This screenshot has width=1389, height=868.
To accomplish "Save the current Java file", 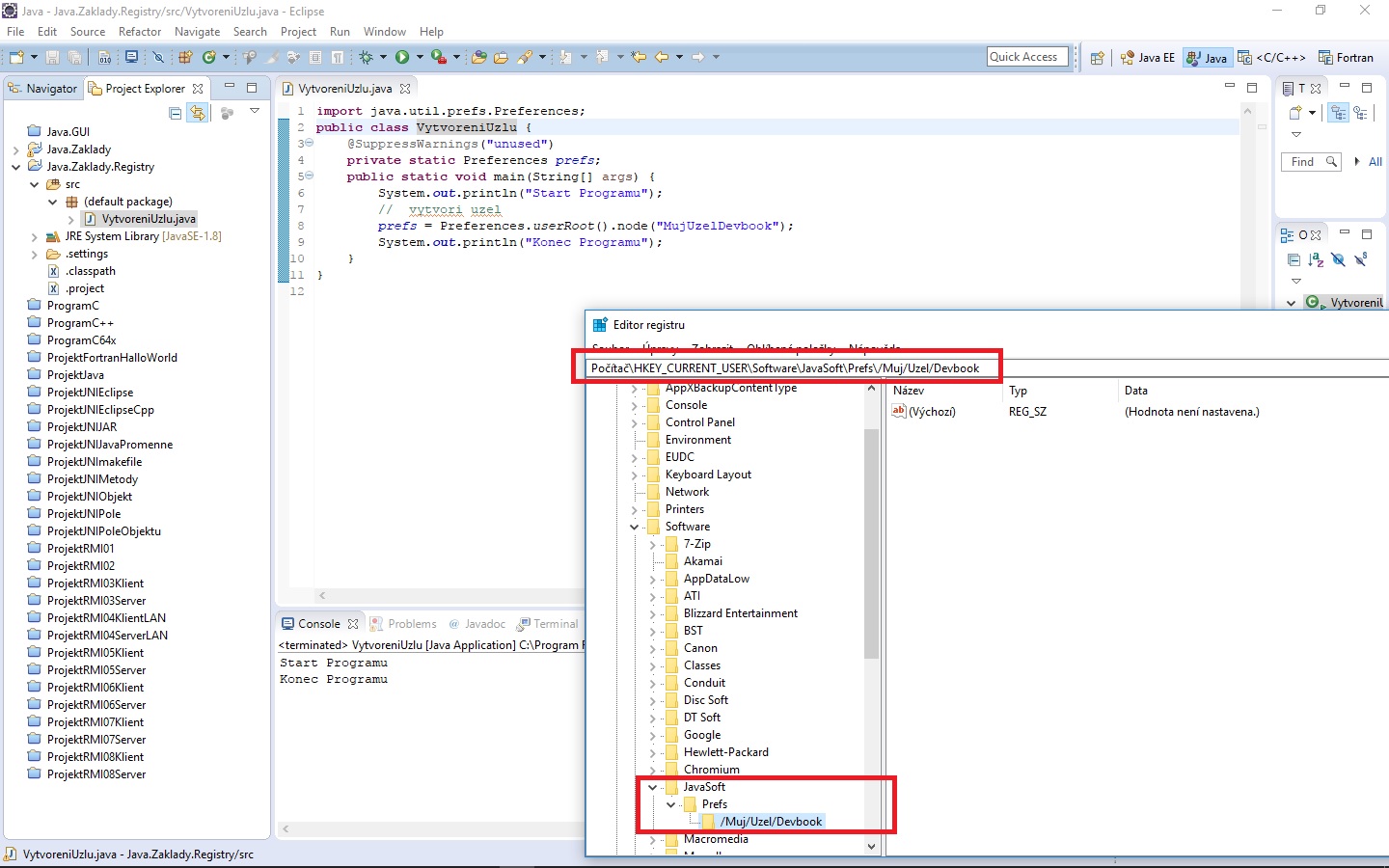I will click(x=51, y=56).
